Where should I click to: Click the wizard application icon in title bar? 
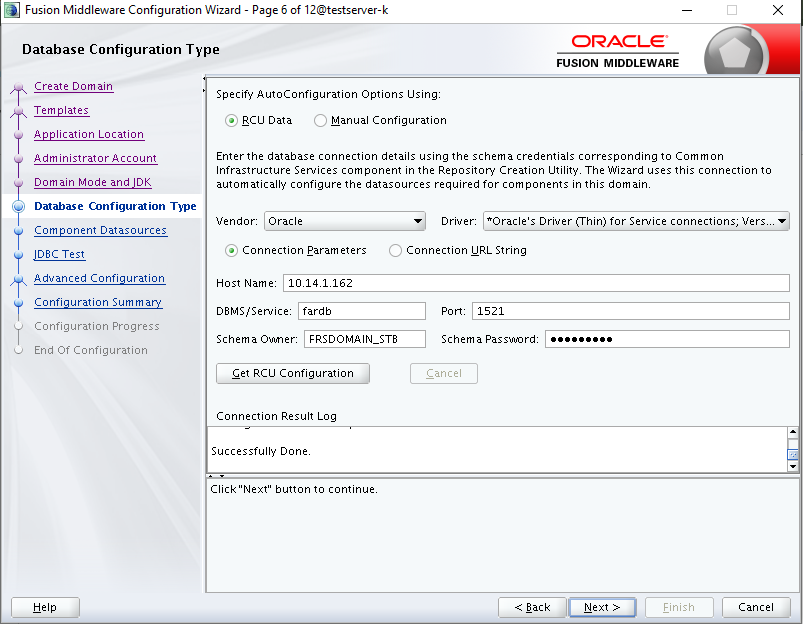coord(11,10)
